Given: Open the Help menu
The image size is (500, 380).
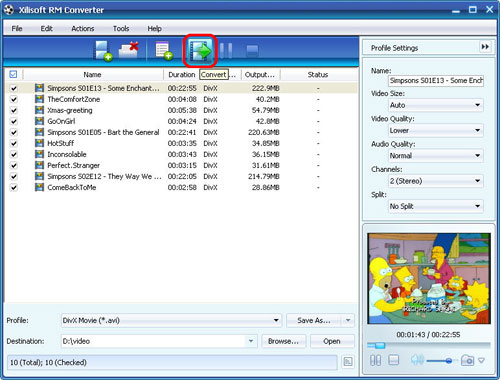Looking at the screenshot, I should (x=154, y=28).
